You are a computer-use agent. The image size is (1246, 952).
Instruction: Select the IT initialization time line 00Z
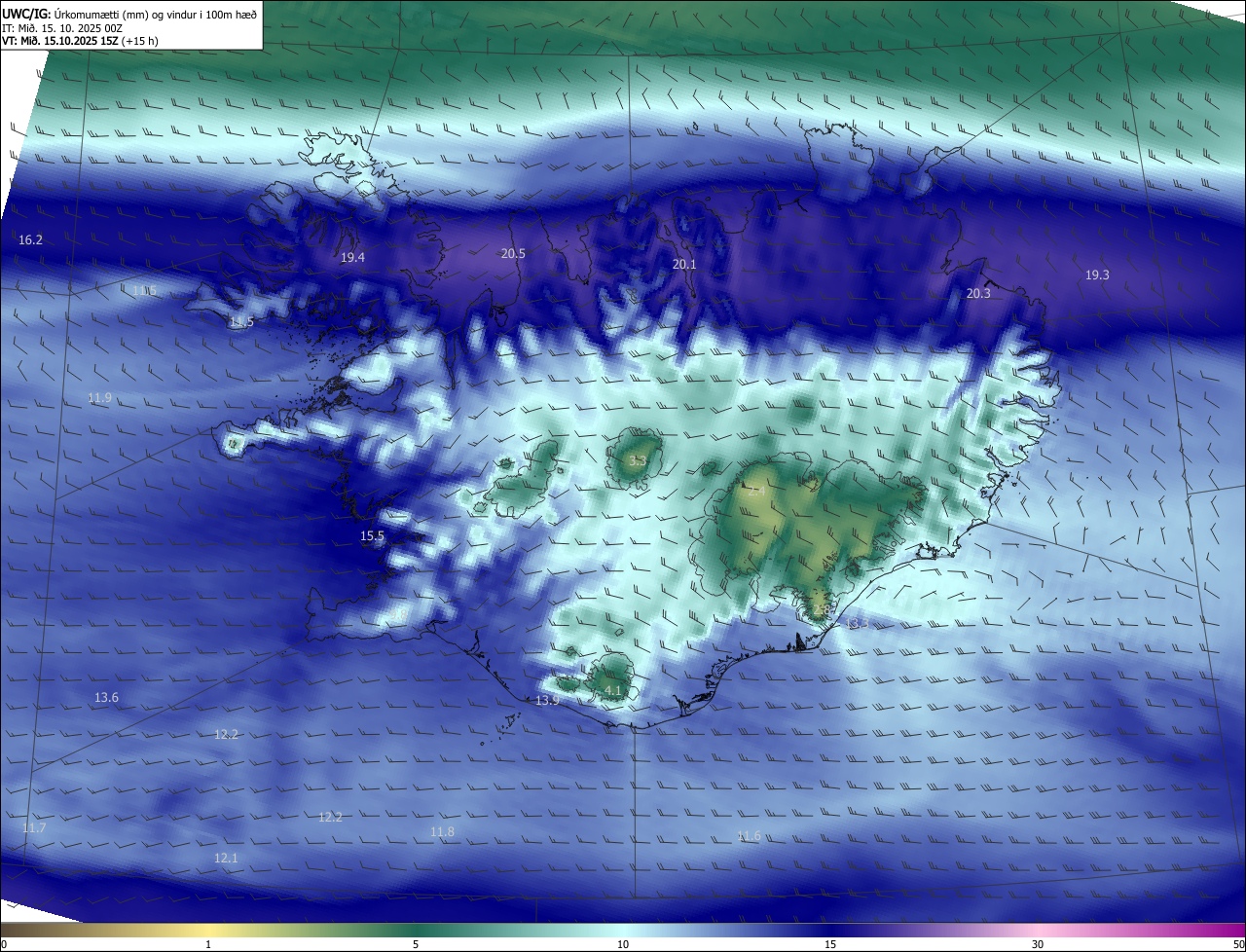(x=62, y=27)
